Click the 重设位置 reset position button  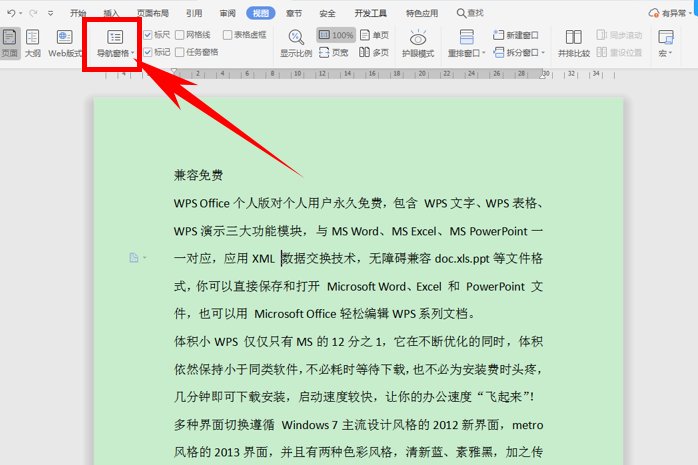click(x=619, y=53)
